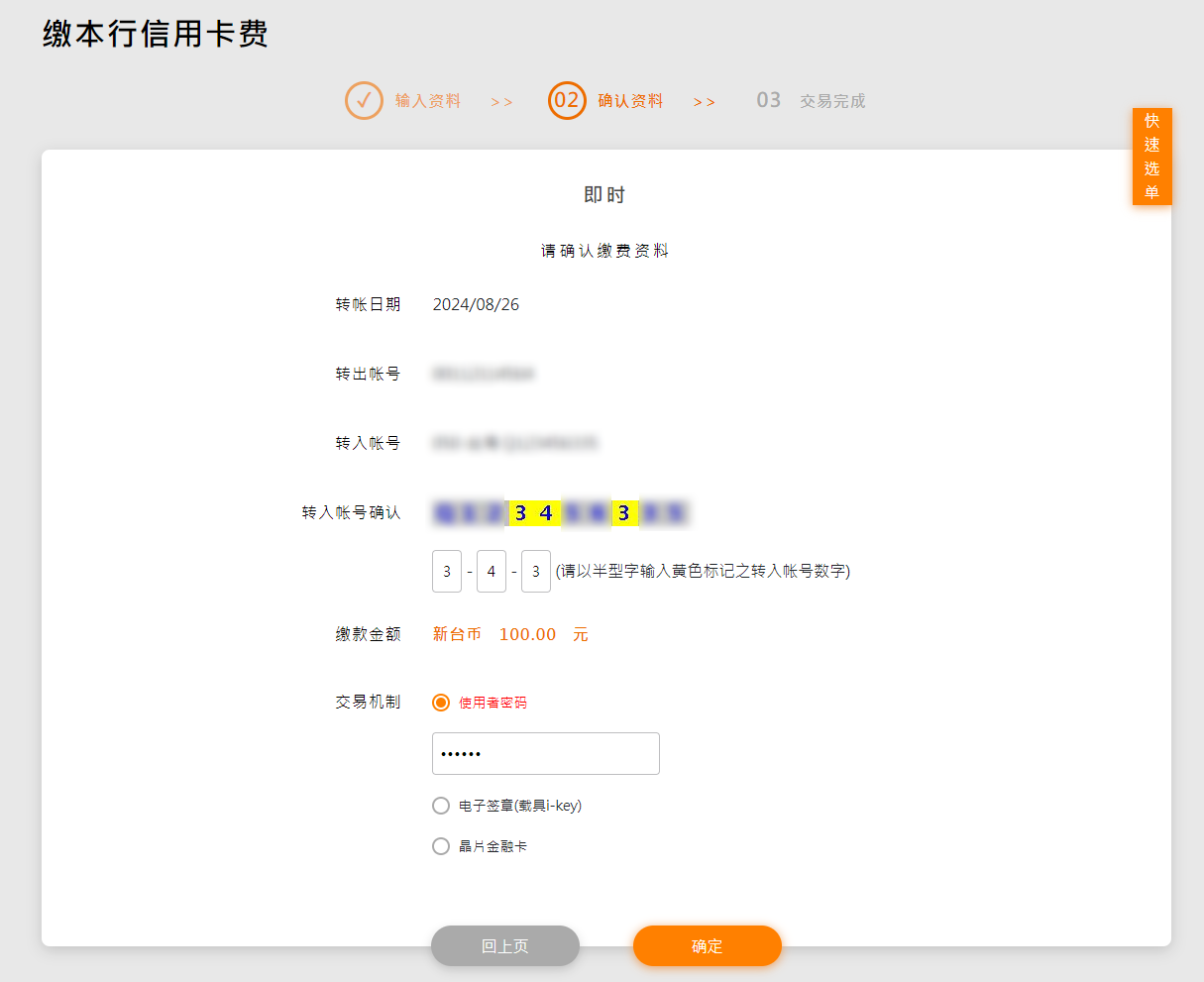Open the 快速选单 side panel
1204x982 pixels.
[1151, 157]
